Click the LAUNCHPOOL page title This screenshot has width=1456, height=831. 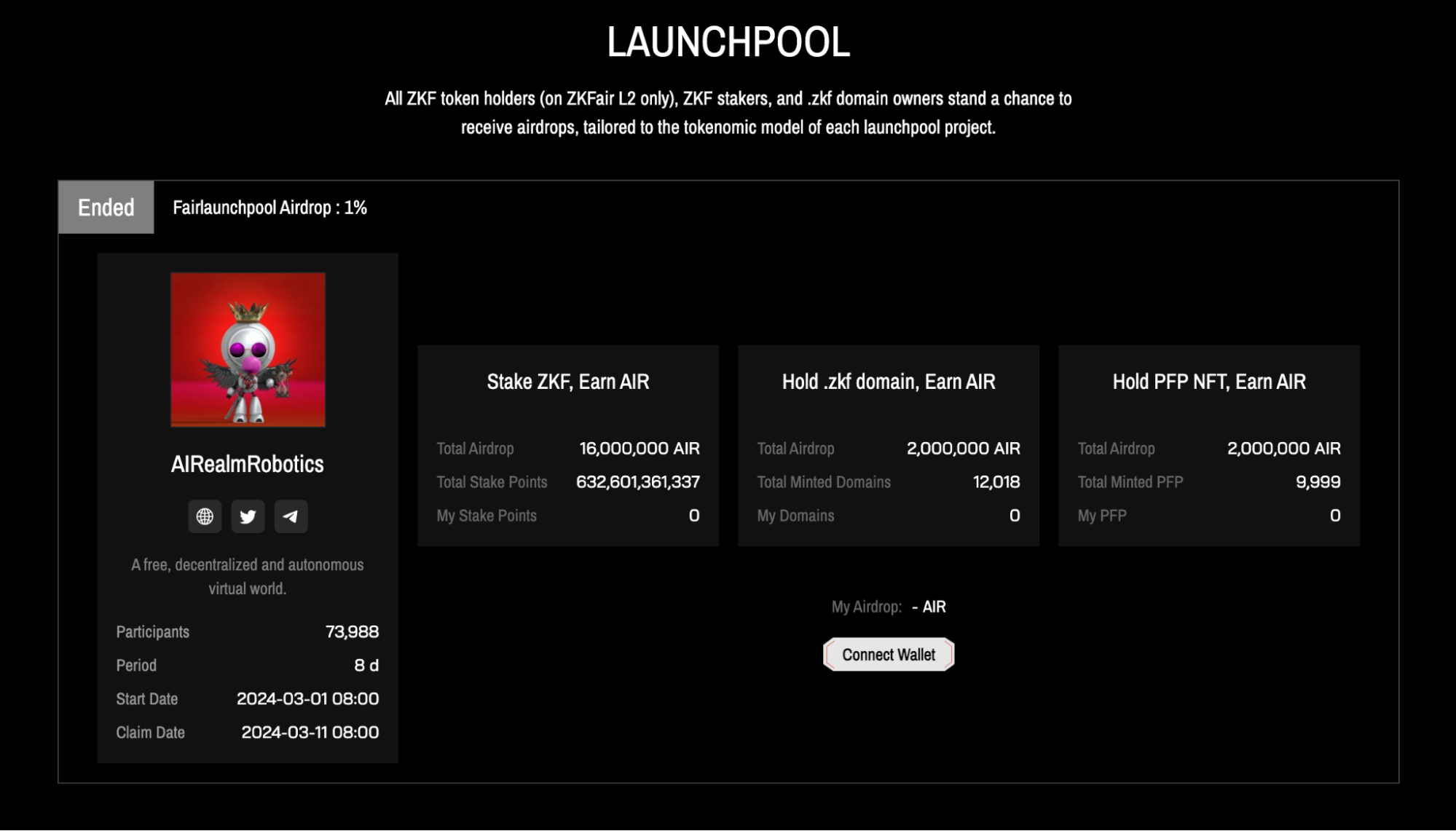pyautogui.click(x=728, y=42)
